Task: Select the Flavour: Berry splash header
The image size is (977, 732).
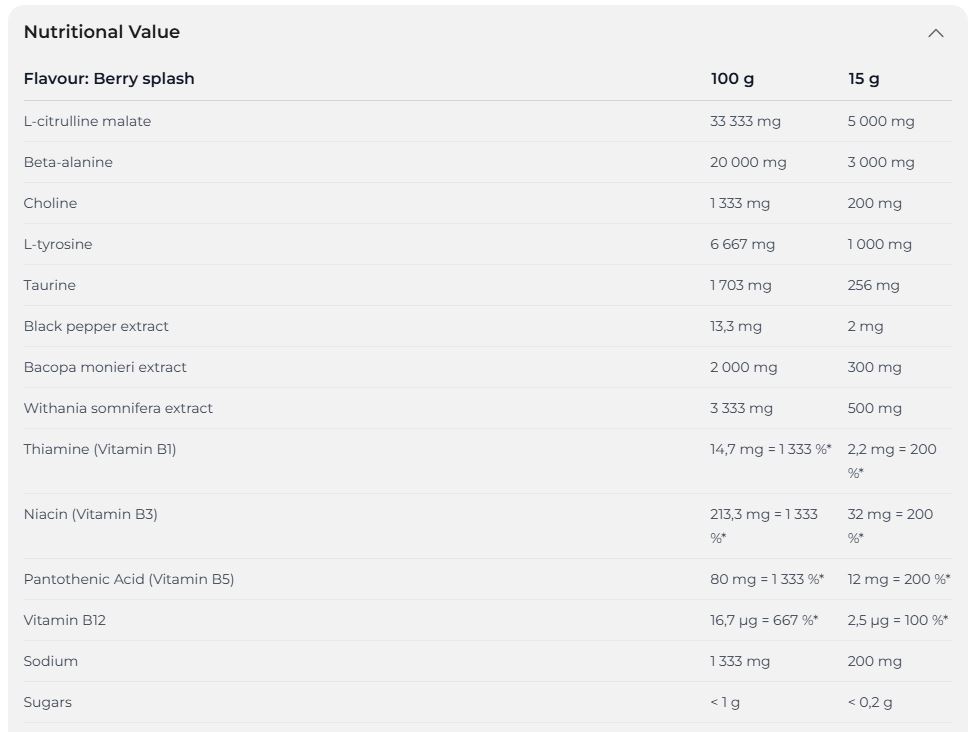Action: pos(109,78)
